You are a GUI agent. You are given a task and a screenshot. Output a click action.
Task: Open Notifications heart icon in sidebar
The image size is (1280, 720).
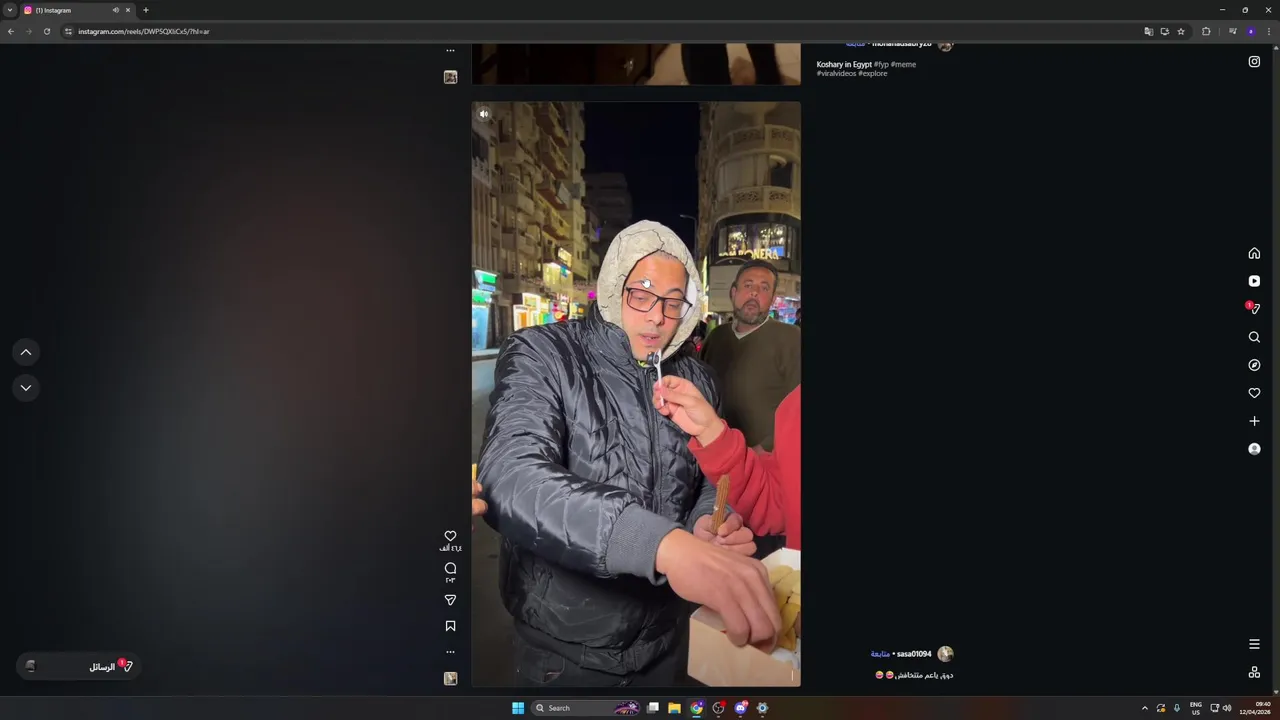(x=1254, y=393)
